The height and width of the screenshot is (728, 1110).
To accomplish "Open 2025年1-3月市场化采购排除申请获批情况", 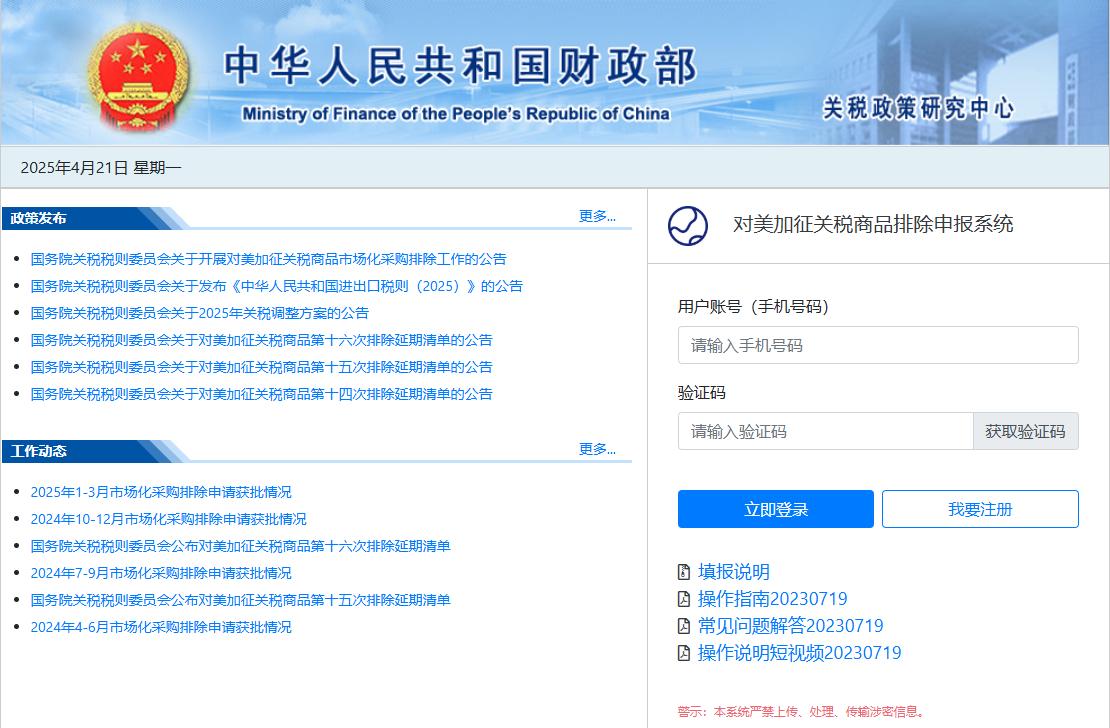I will tap(161, 492).
